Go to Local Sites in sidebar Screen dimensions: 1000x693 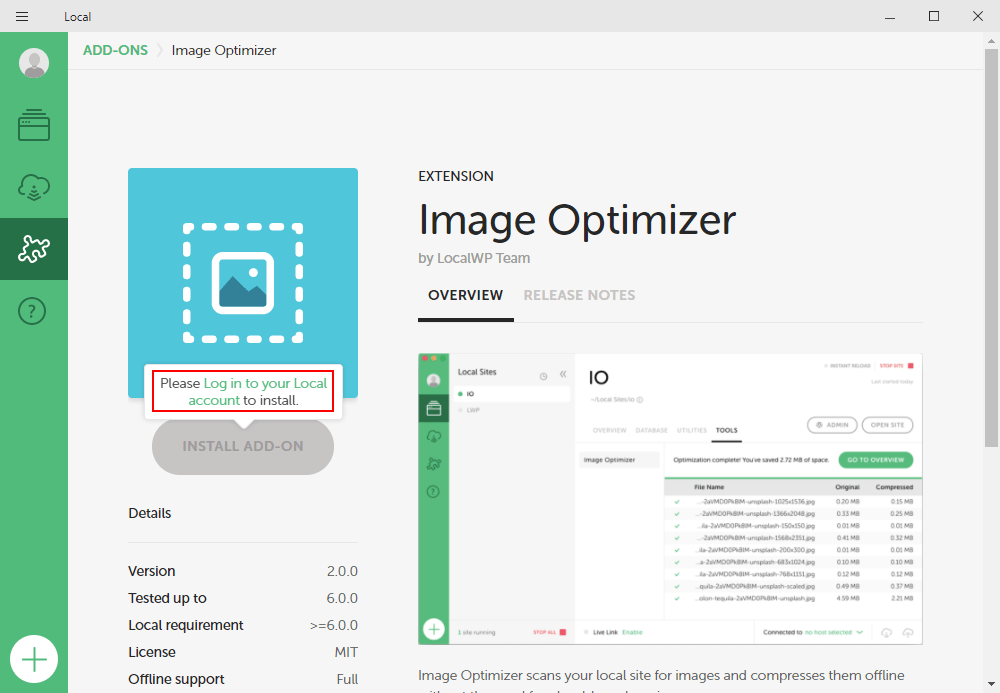pos(34,125)
